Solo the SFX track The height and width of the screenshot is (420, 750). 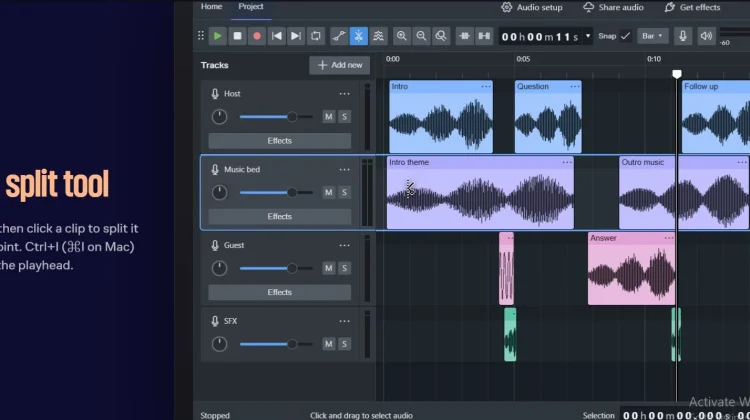(344, 344)
